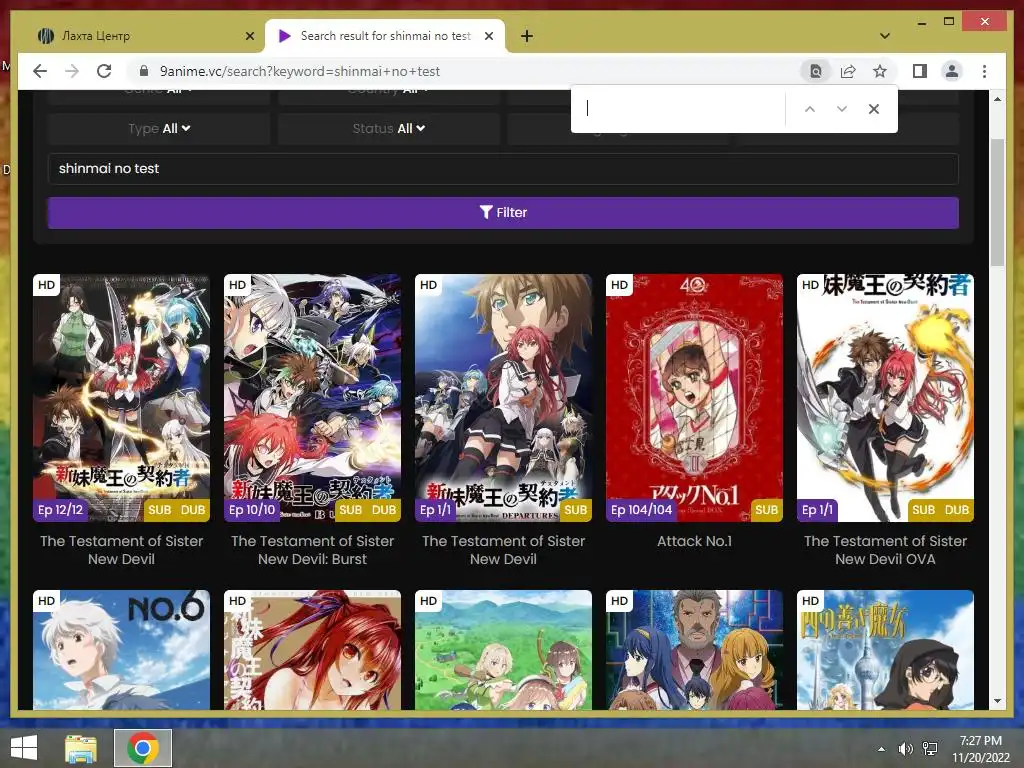Image resolution: width=1024 pixels, height=768 pixels.
Task: Open the volume control tray icon
Action: coord(905,748)
